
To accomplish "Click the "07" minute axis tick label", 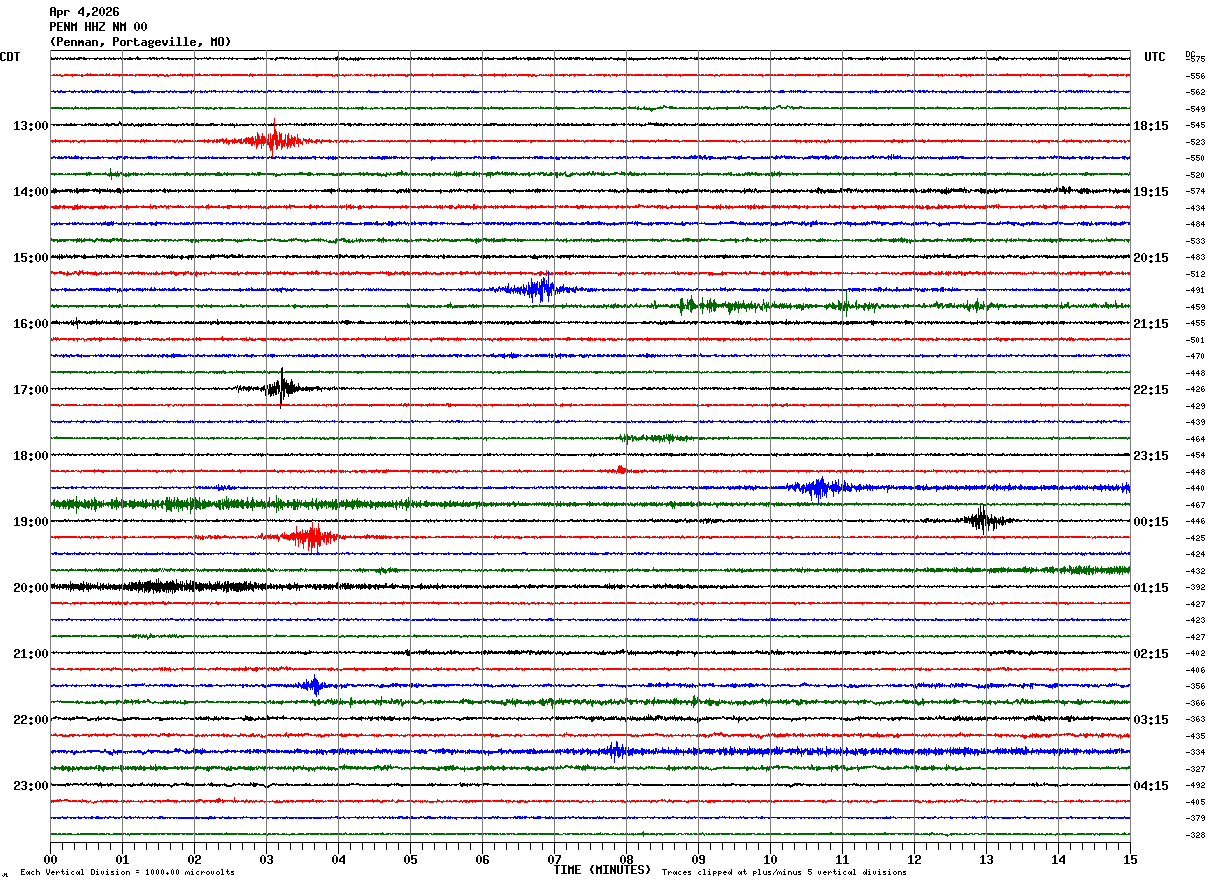I will tap(554, 859).
